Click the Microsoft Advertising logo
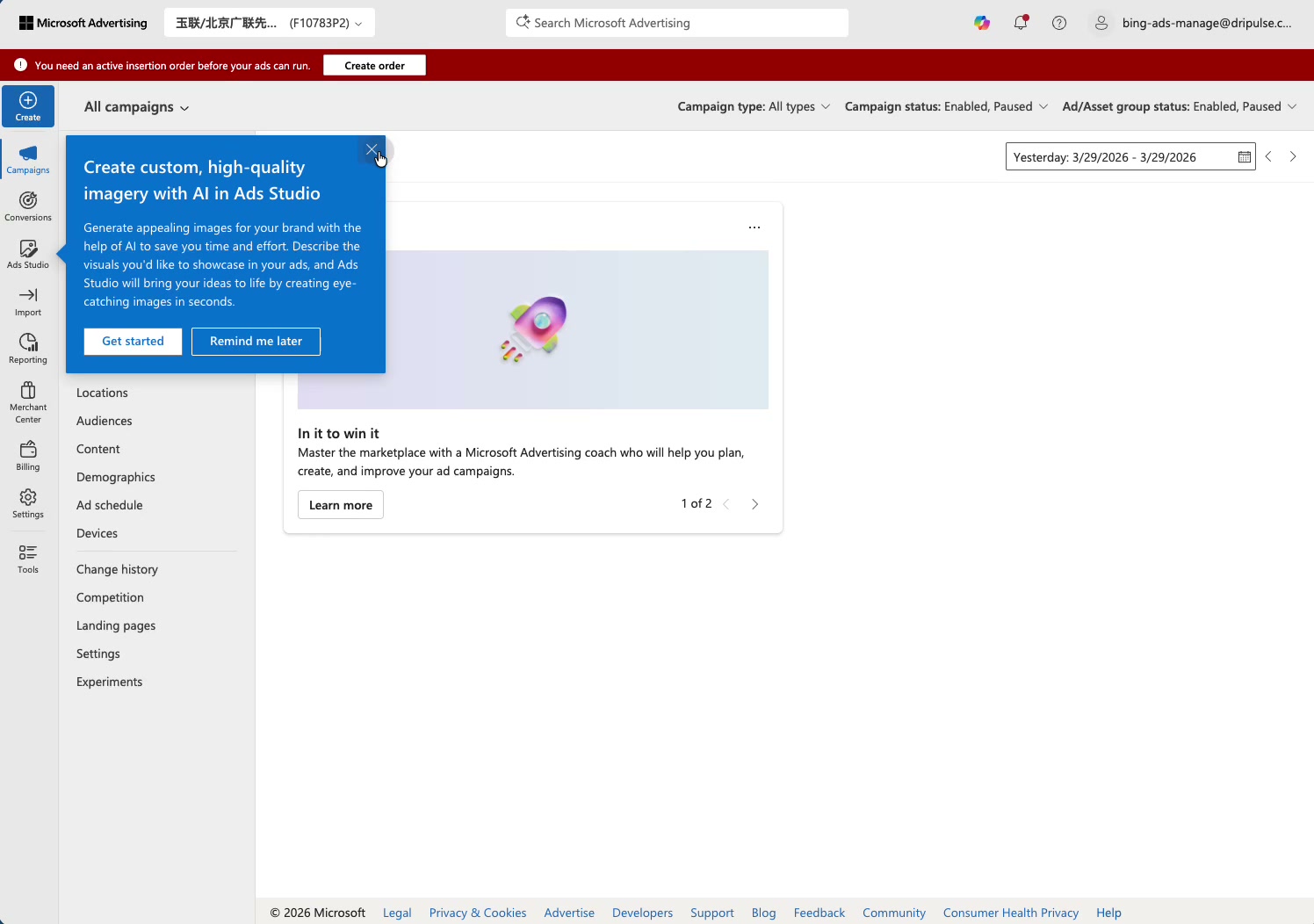Screen dimensions: 1314x924 pos(83,23)
